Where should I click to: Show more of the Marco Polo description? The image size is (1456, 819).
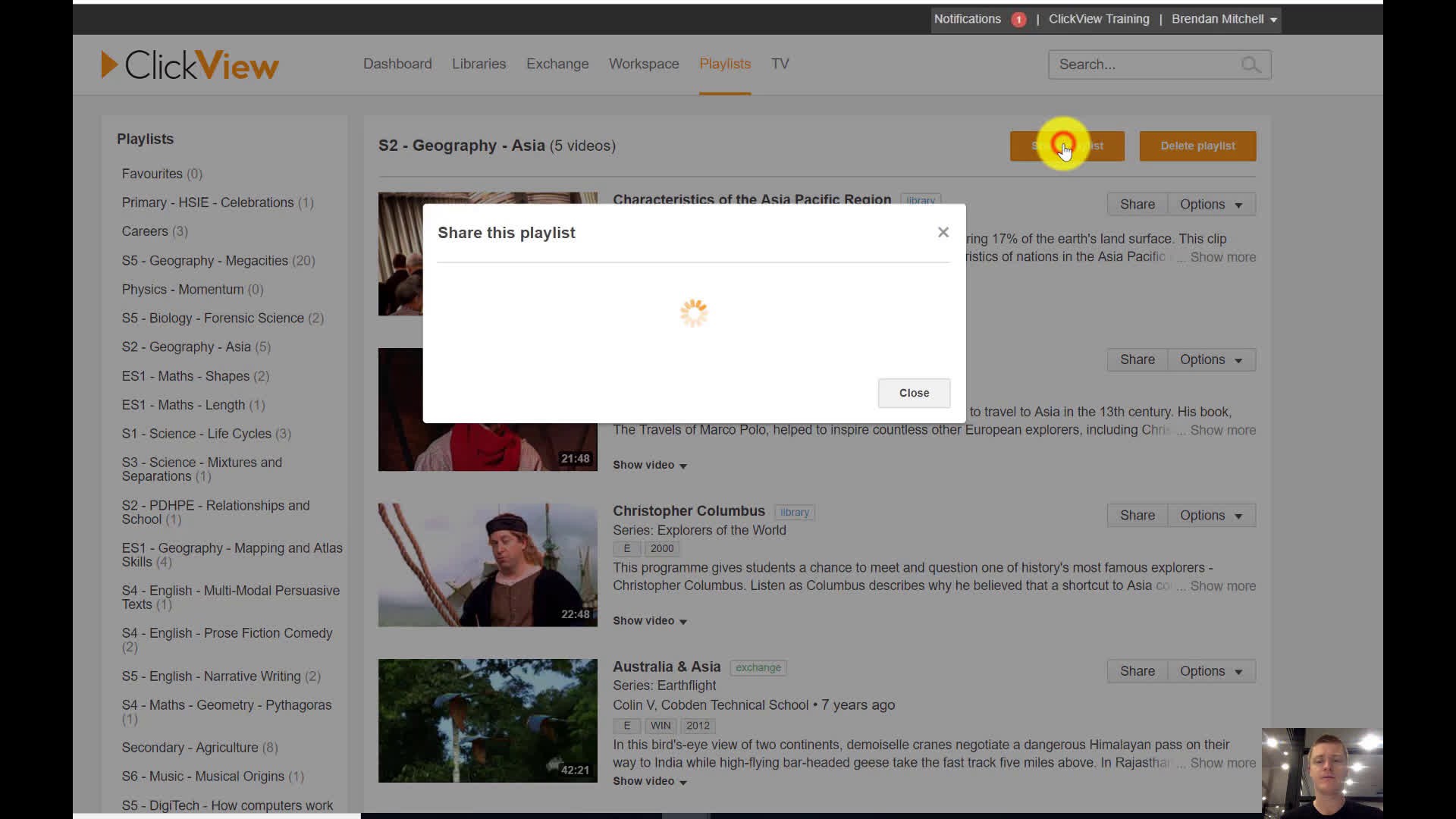1222,430
